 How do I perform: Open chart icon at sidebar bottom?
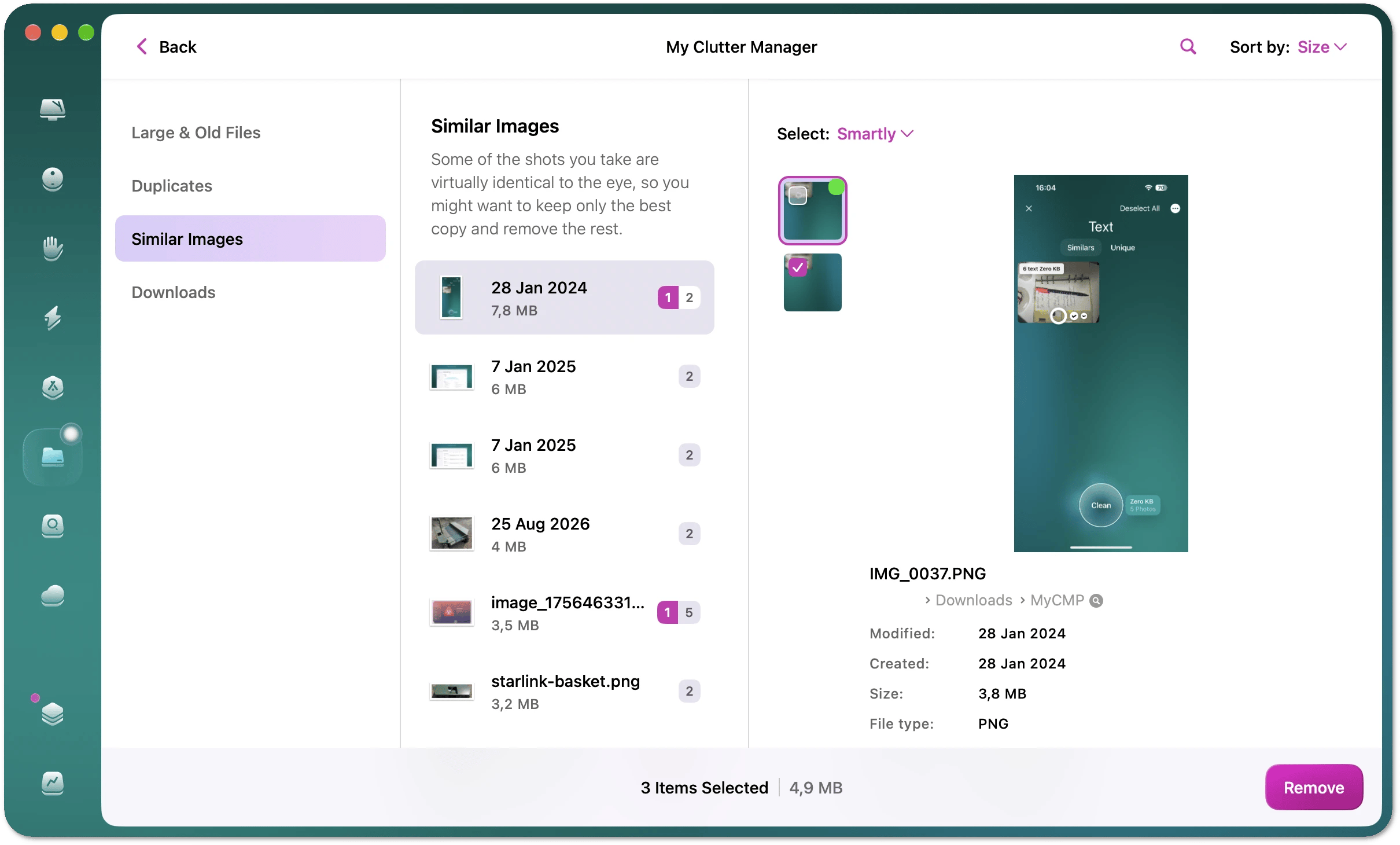click(53, 783)
